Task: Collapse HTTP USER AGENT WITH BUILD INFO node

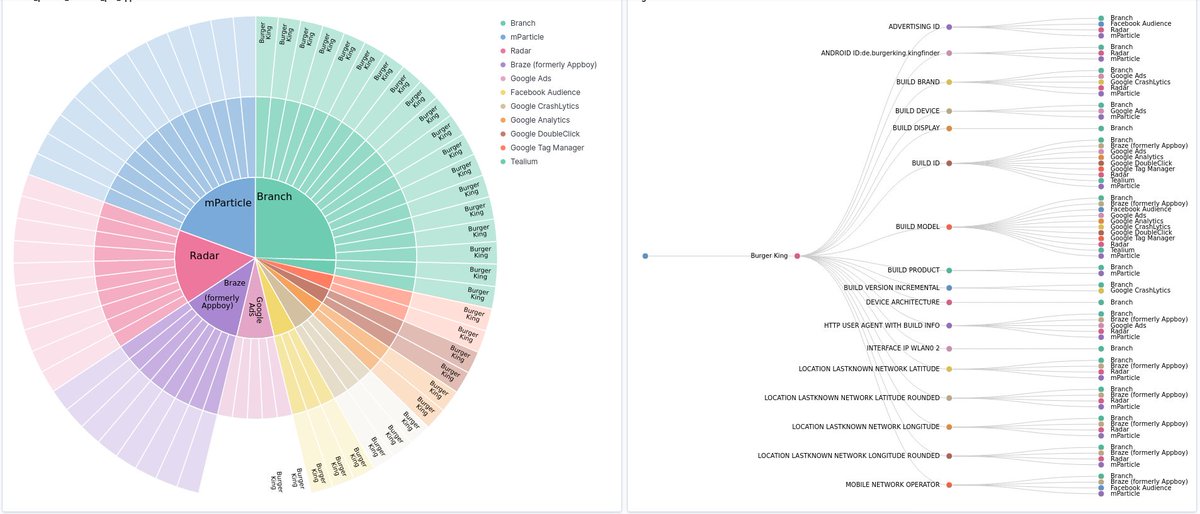Action: point(949,325)
